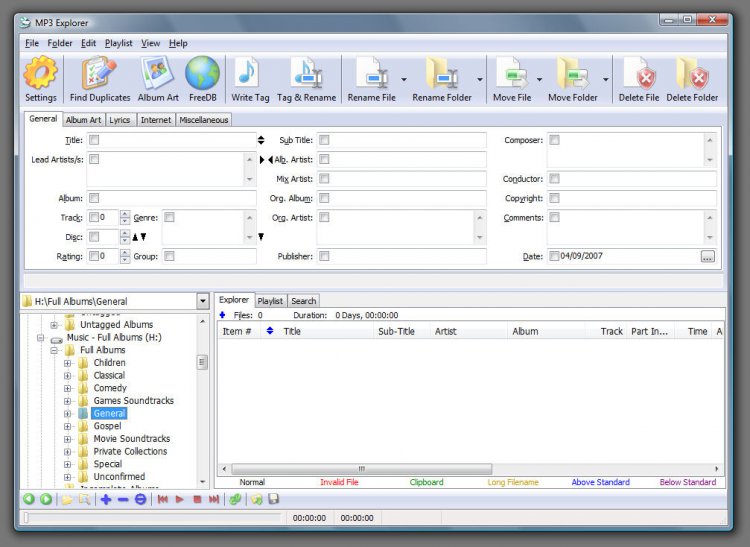Image resolution: width=750 pixels, height=547 pixels.
Task: Click the blue circled-minus clear icon
Action: 140,499
